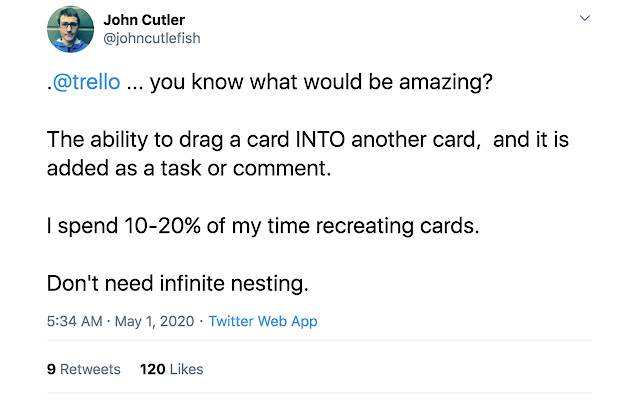
Task: View the 120 Likes list
Action: pos(171,369)
